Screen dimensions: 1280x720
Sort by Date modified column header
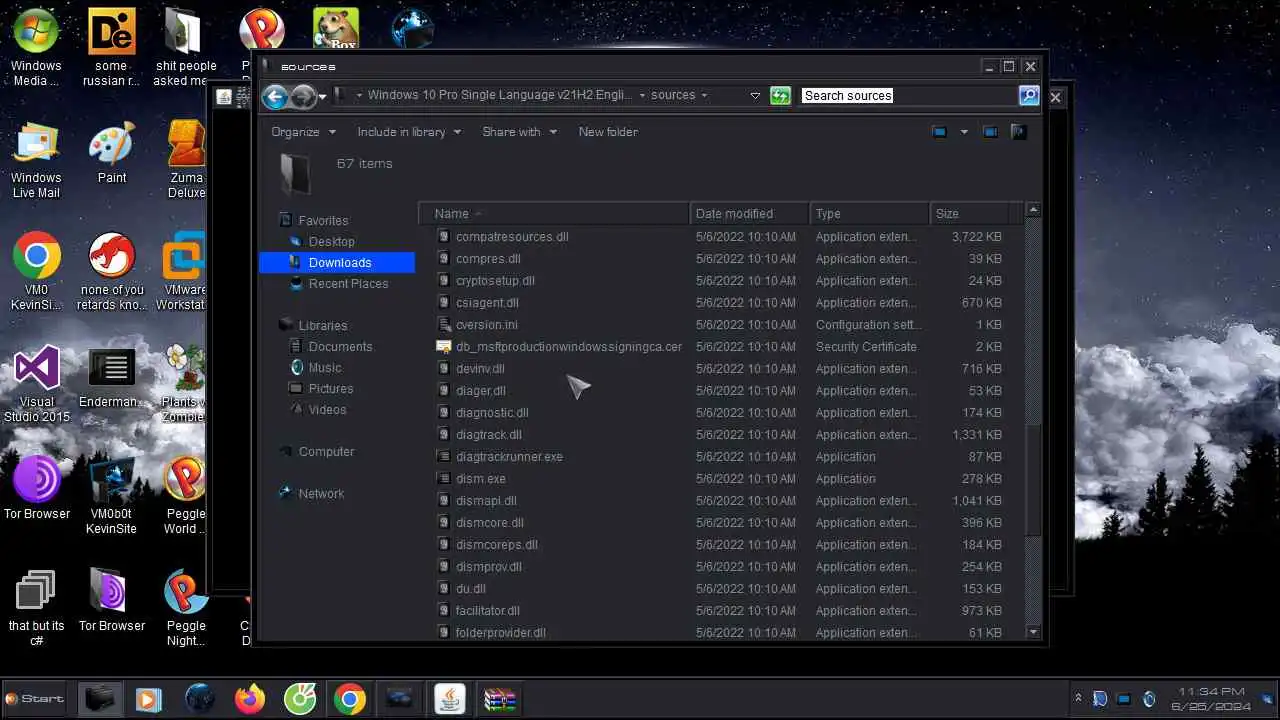click(x=750, y=214)
